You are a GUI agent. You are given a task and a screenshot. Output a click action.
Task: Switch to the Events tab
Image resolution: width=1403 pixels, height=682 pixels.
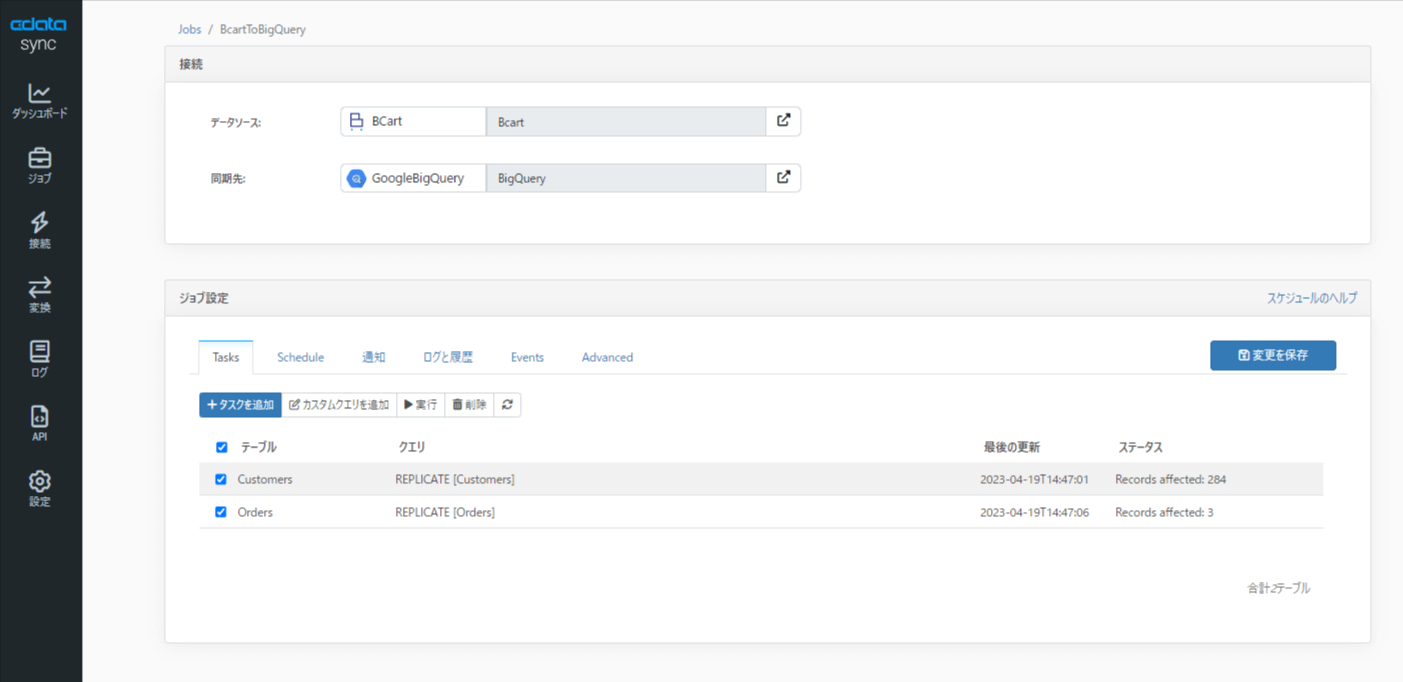pyautogui.click(x=527, y=357)
